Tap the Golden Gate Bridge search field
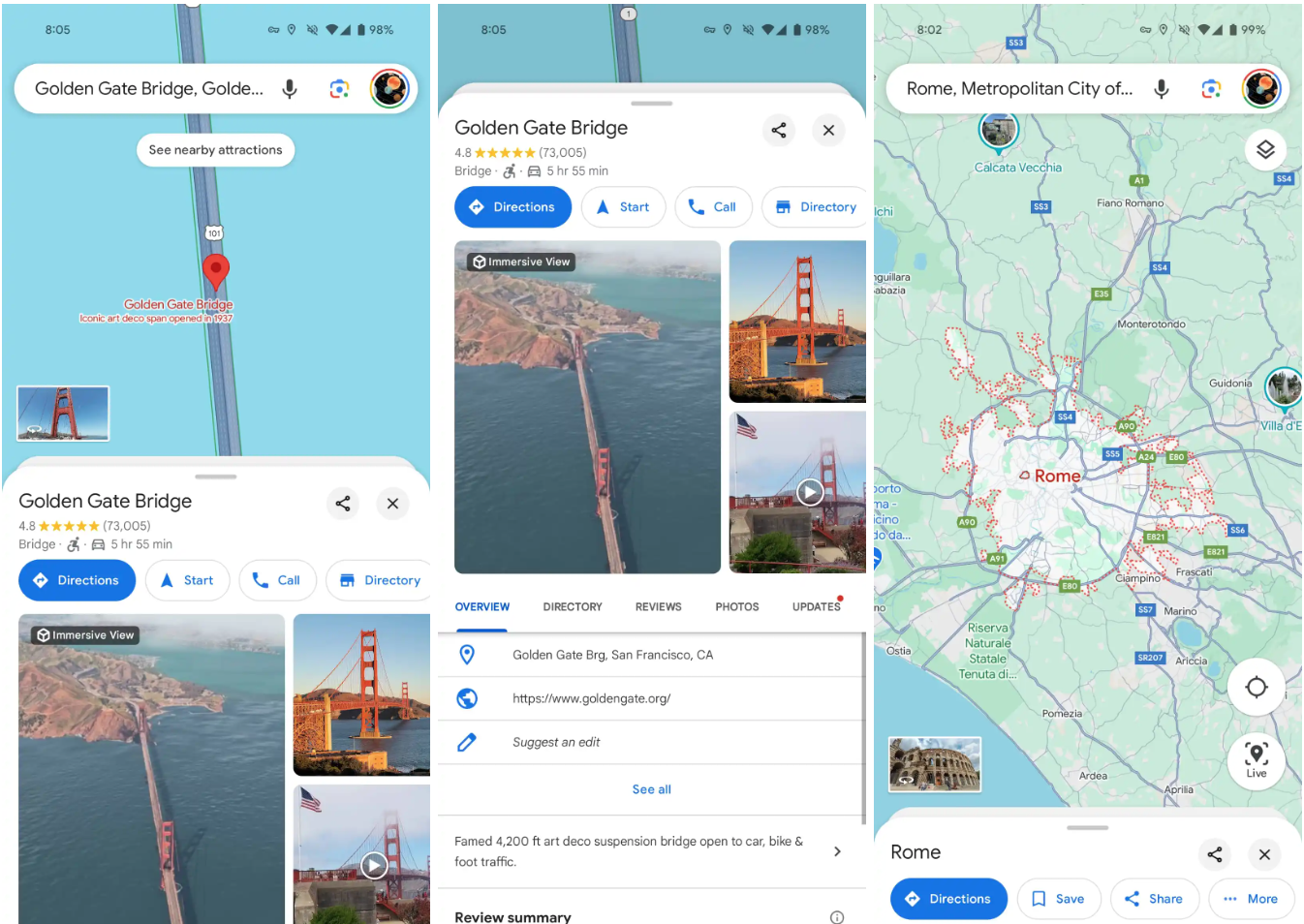The width and height of the screenshot is (1304, 924). 149,89
